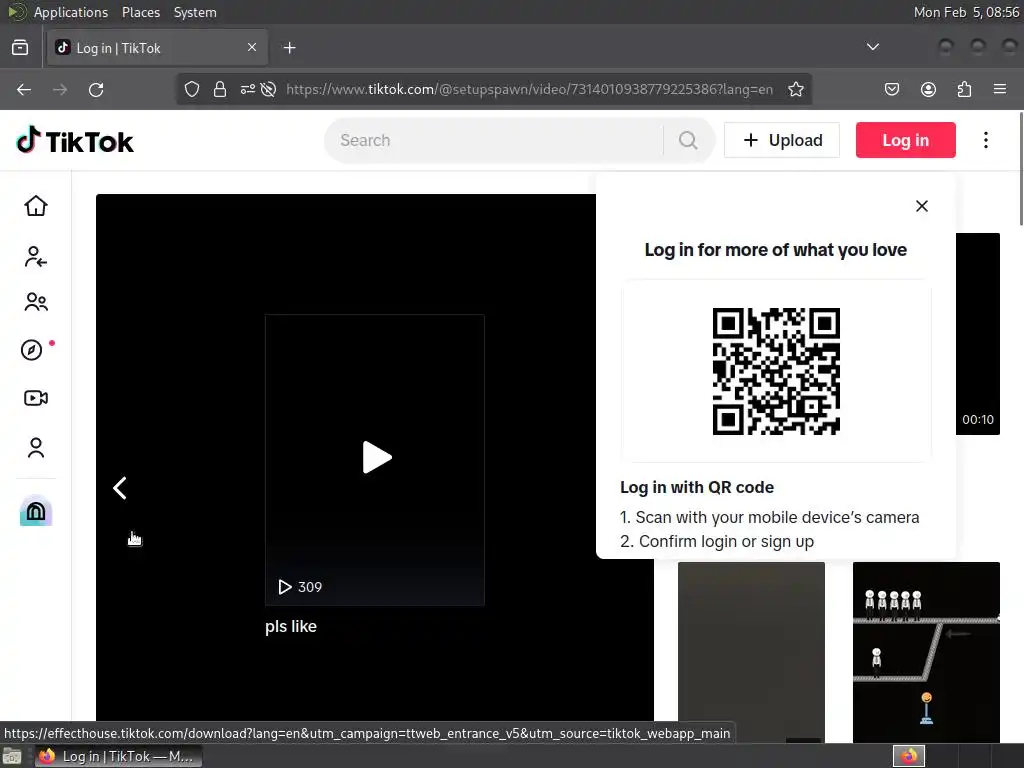
Task: Click the 'pls like' caption
Action: [x=291, y=626]
